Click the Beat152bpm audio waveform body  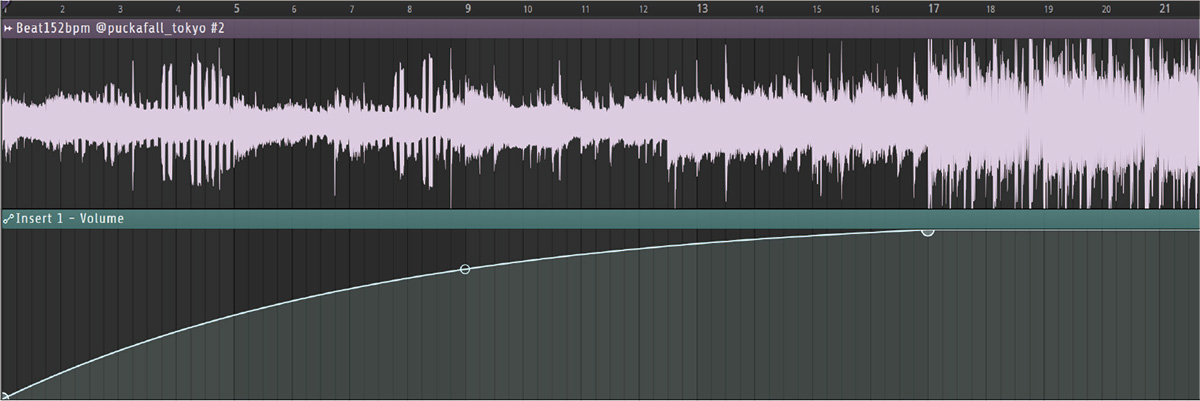[600, 123]
